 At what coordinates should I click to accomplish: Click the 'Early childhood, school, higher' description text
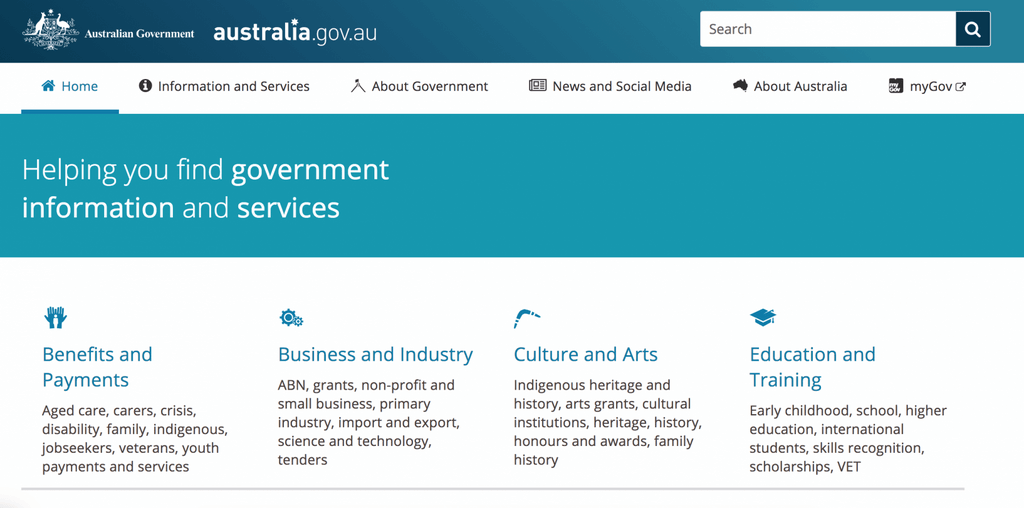pos(848,439)
